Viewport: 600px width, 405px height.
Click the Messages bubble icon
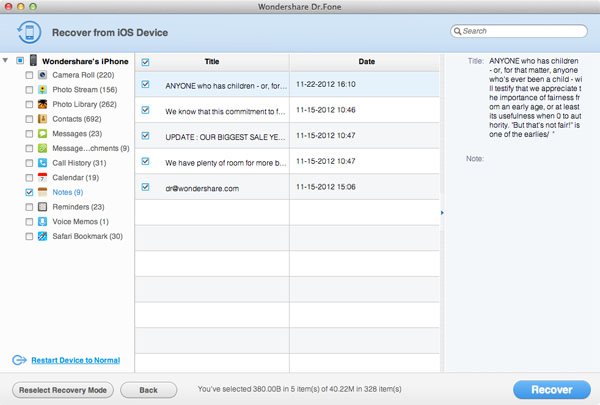tap(42, 134)
